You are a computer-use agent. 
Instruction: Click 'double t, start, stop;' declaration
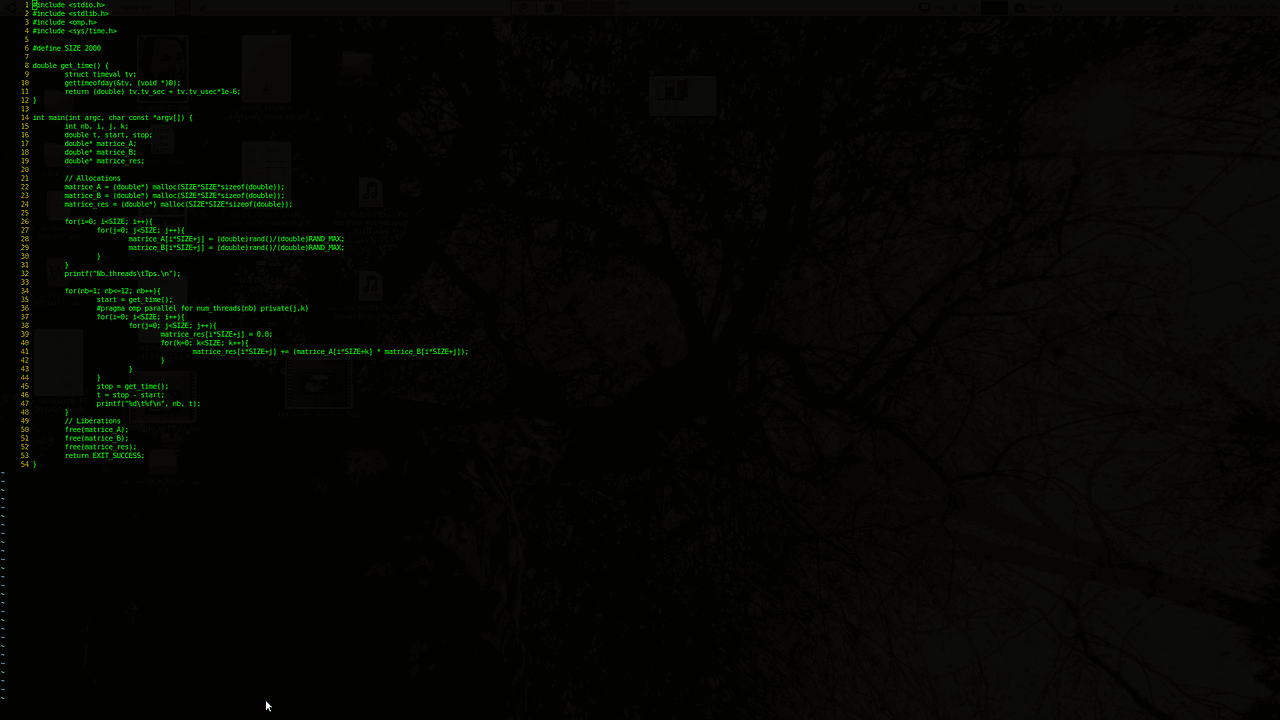[108, 135]
